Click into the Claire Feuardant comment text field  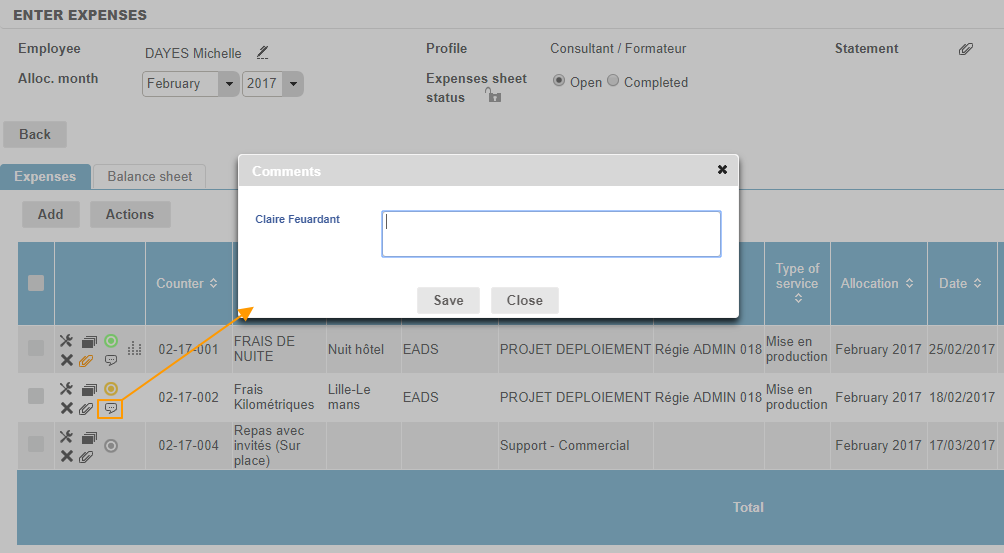coord(551,234)
